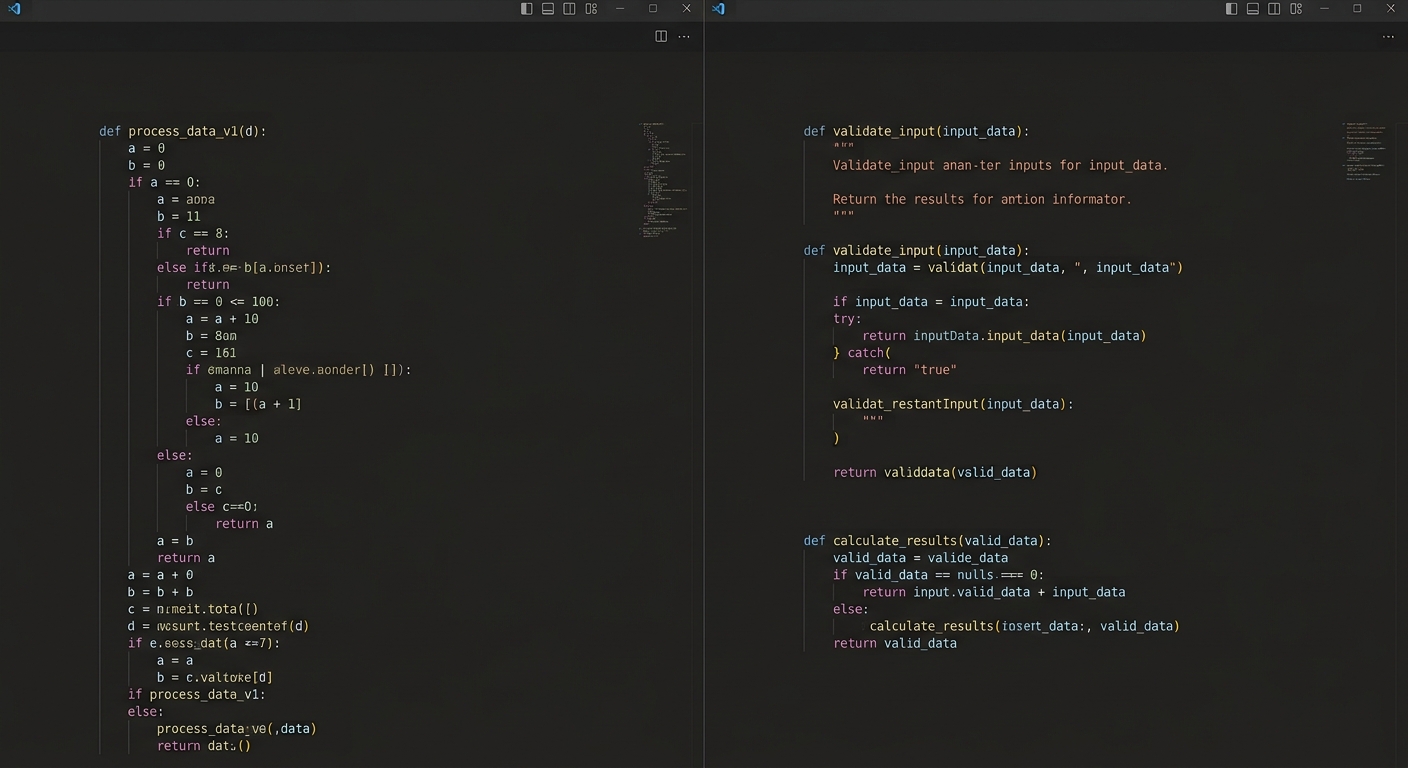Click 'if c == 8:' line
This screenshot has height=768, width=1408.
pyautogui.click(x=193, y=233)
